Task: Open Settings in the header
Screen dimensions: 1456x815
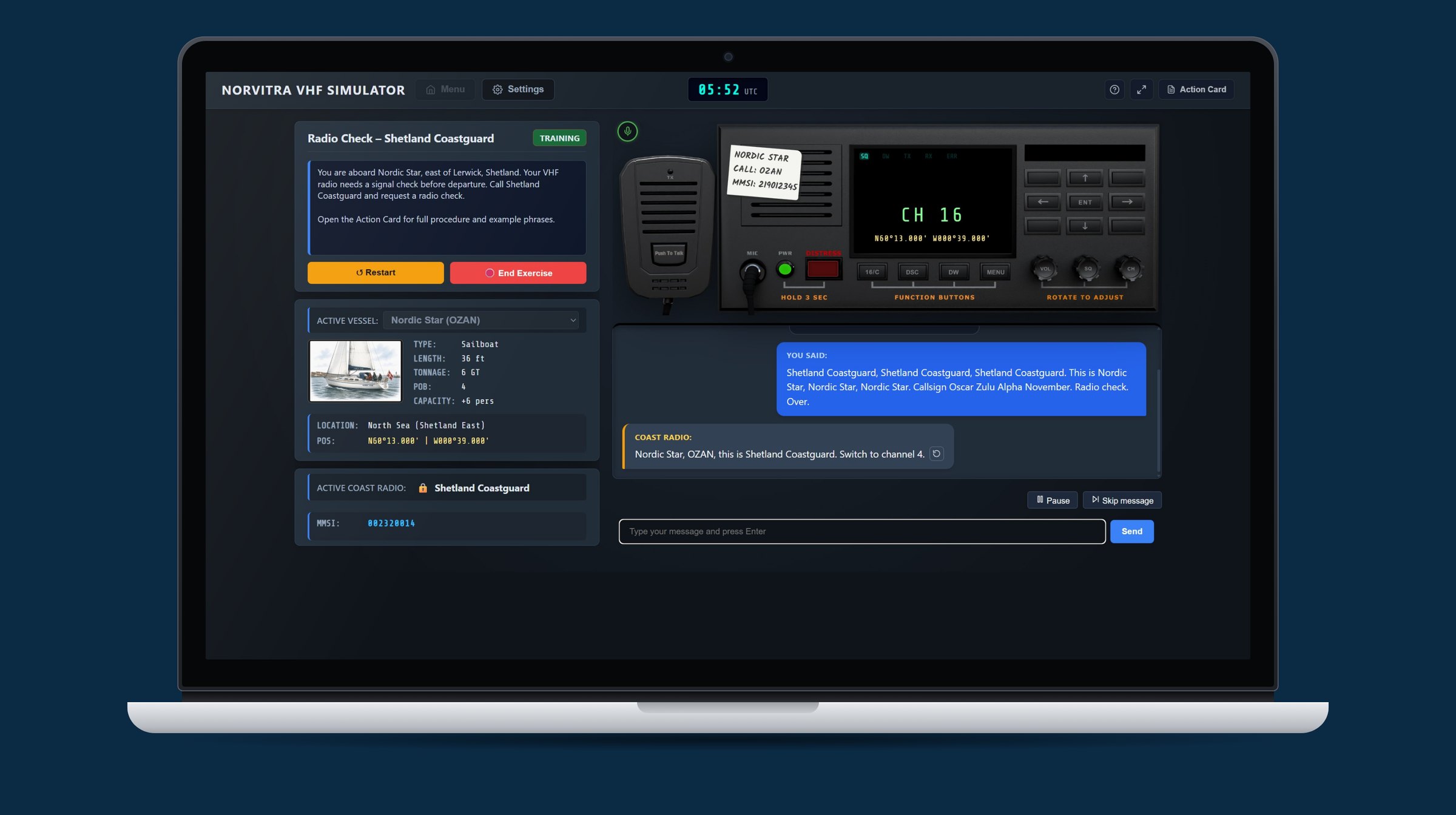Action: pos(518,89)
